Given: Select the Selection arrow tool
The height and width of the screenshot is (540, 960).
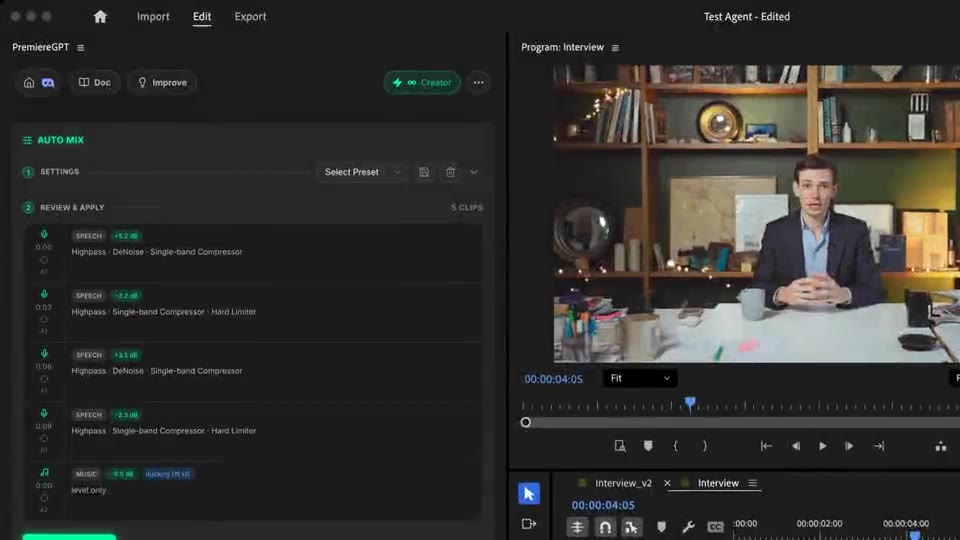Looking at the screenshot, I should 529,494.
